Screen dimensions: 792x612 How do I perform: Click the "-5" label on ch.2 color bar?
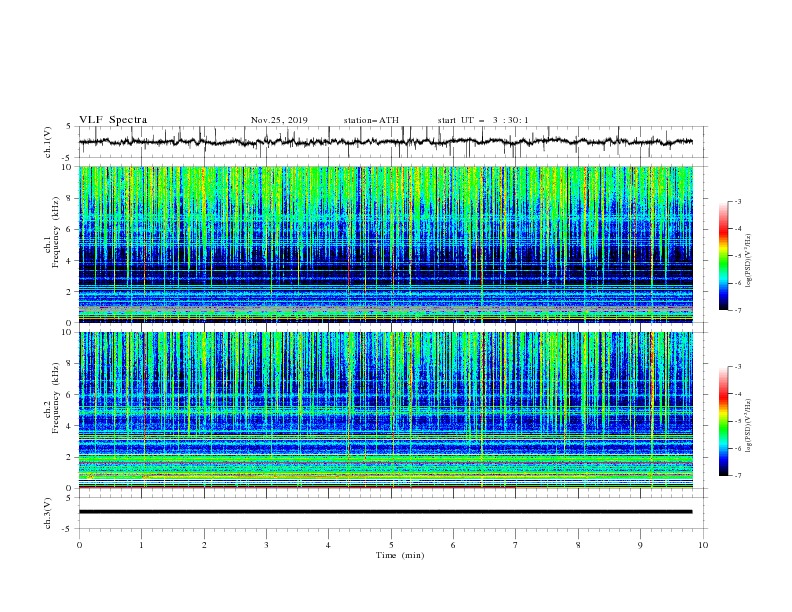click(737, 421)
